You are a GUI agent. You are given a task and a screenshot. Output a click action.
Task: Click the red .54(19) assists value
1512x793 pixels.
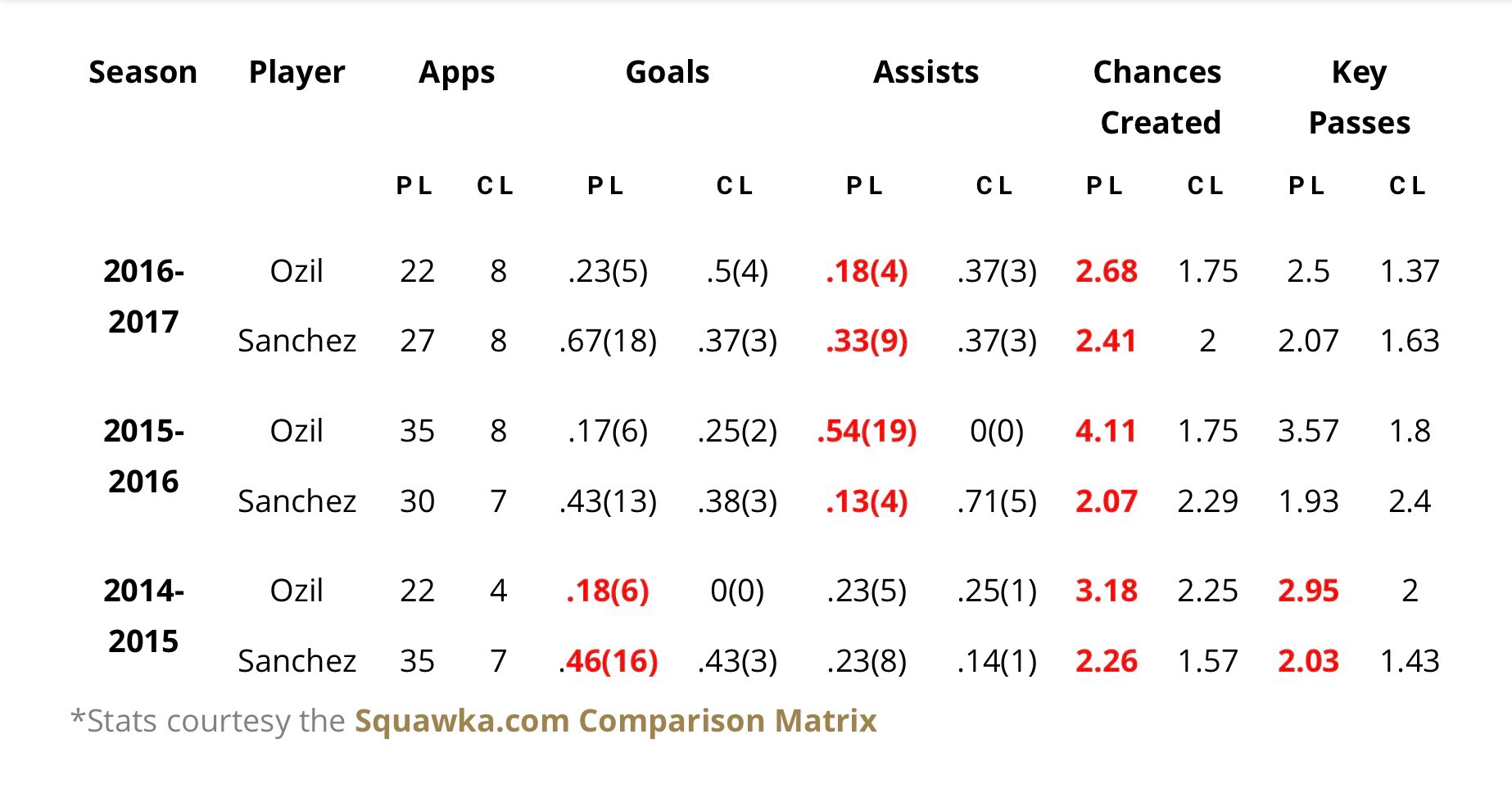click(867, 431)
